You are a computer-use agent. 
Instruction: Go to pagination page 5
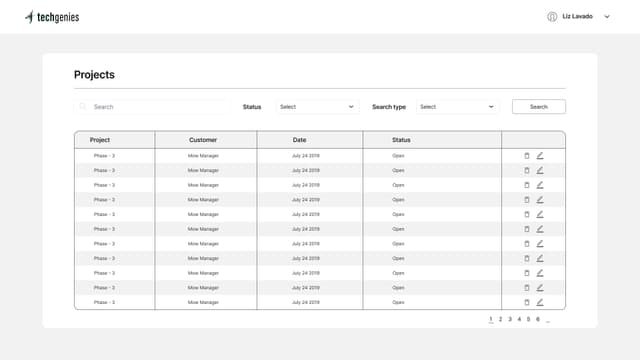(528, 319)
